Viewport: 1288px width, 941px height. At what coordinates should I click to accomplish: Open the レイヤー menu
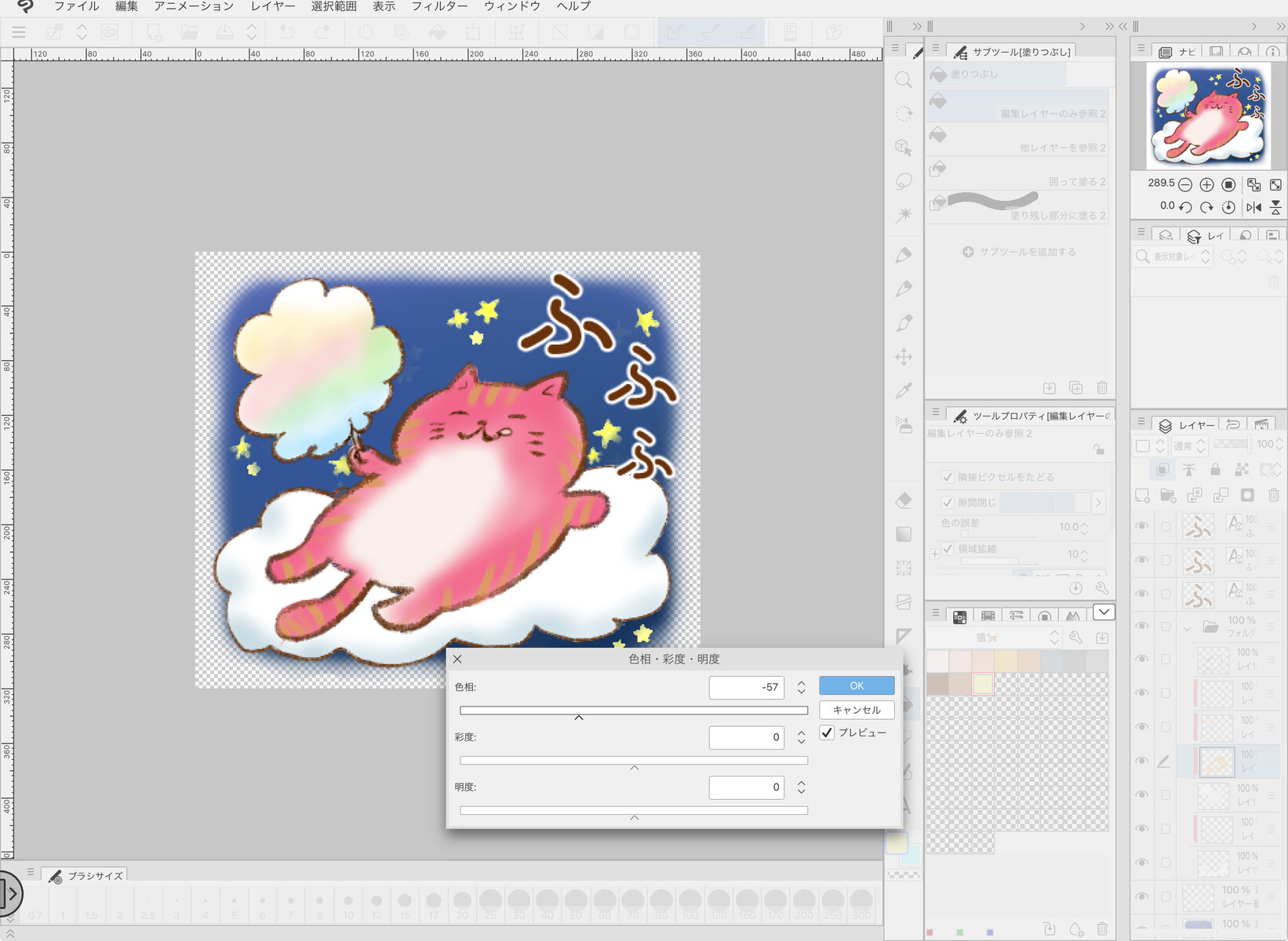coord(272,6)
